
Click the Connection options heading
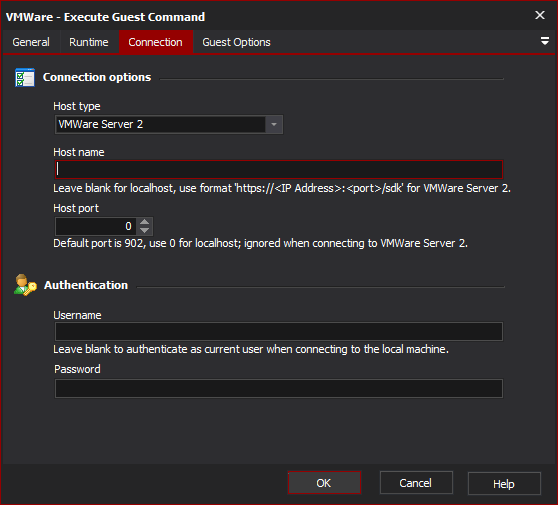tap(97, 77)
